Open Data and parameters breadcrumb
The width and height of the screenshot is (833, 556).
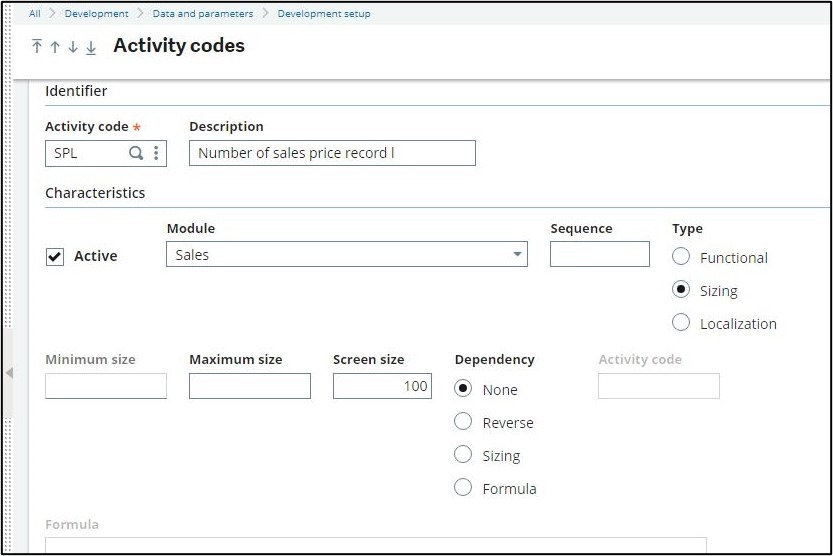202,14
